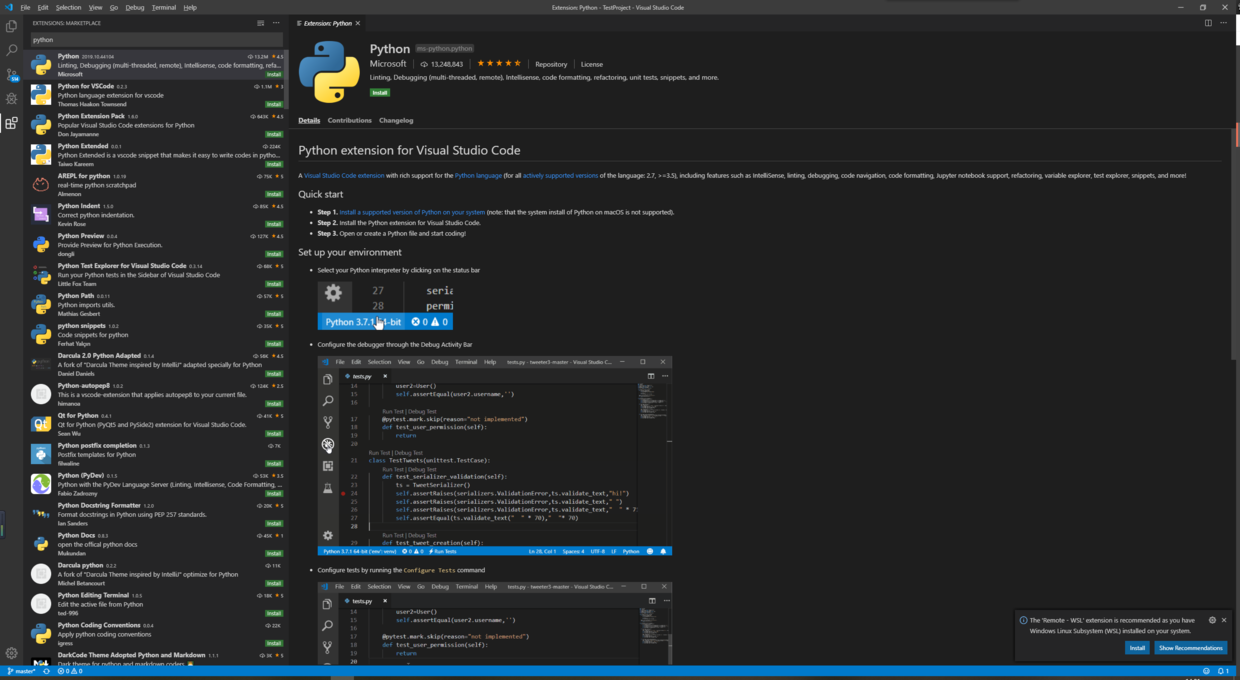Image resolution: width=1240 pixels, height=680 pixels.
Task: Click the synchronize changes icon in status bar
Action: point(45,671)
